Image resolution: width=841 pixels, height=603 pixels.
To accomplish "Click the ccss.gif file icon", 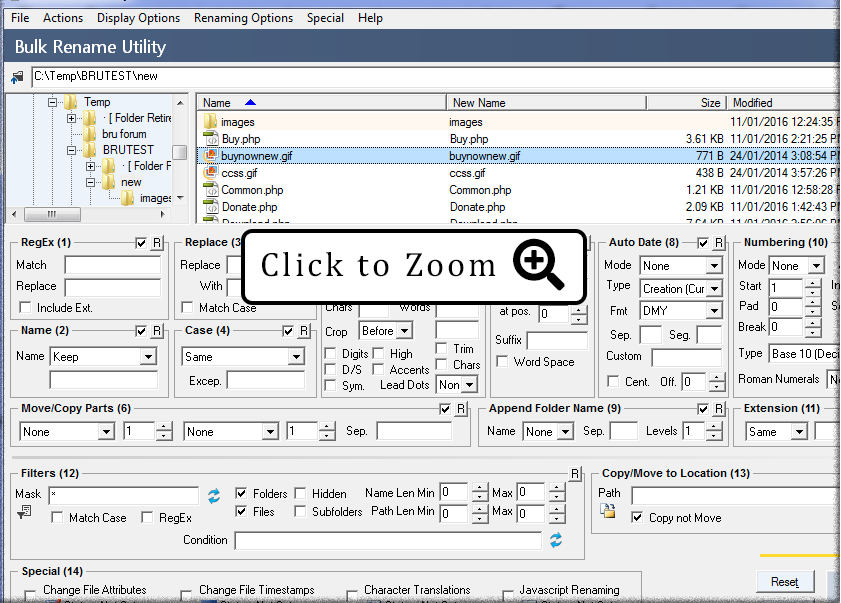I will 210,173.
